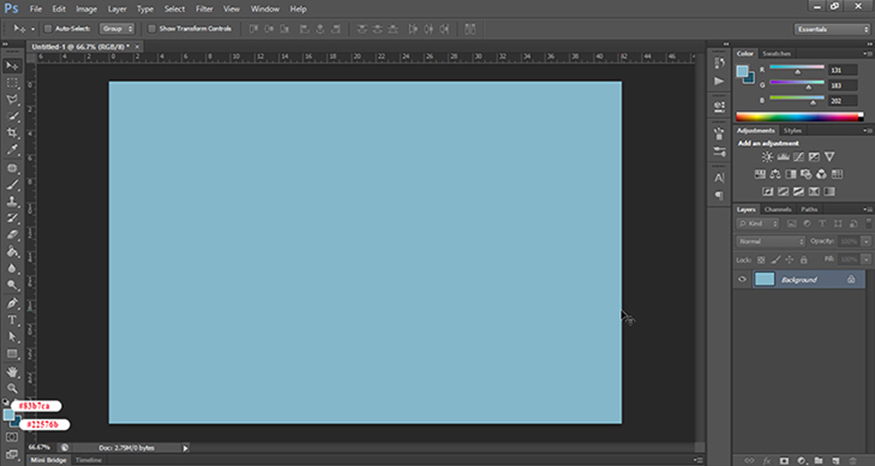
Task: Open the Filter menu
Action: [204, 8]
